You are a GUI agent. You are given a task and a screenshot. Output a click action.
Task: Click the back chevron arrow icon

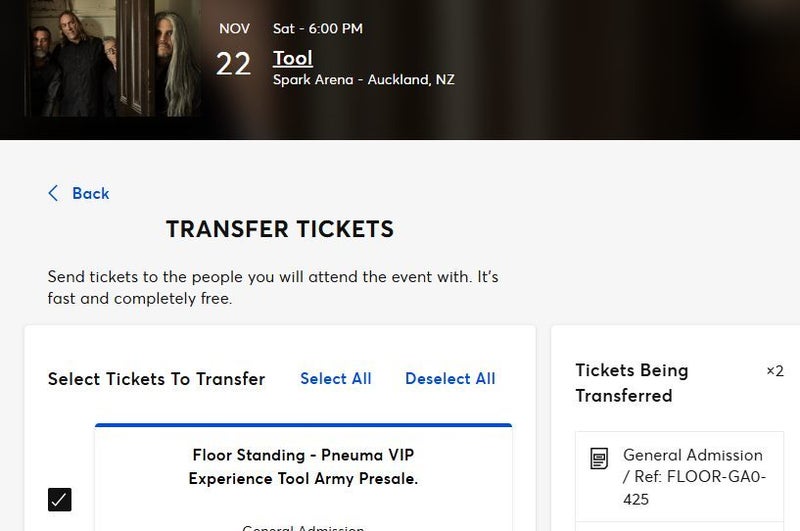tap(53, 193)
